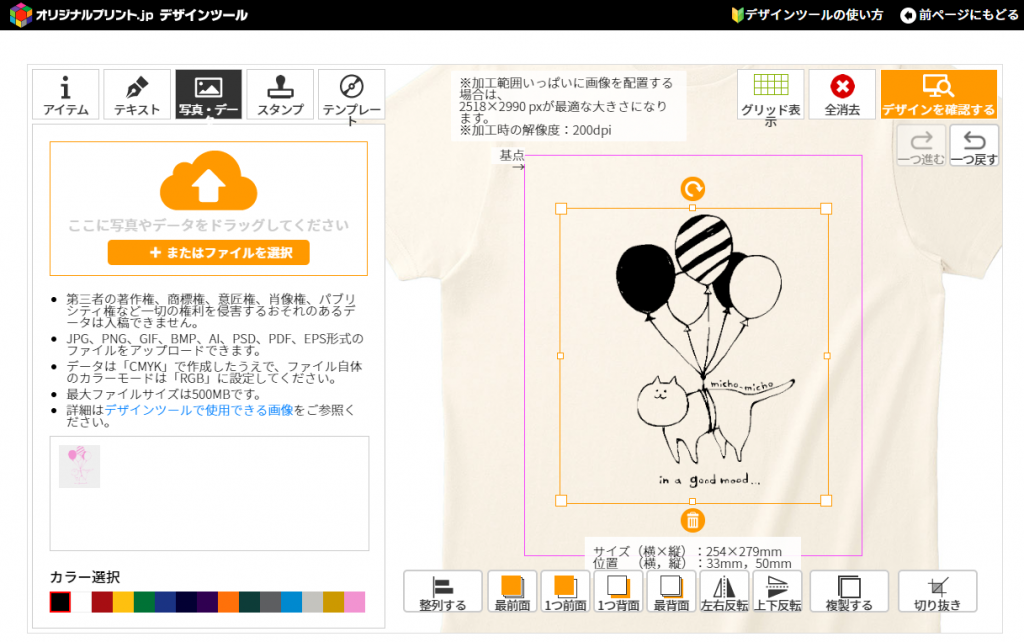Send artwork to 最背面 (backmost)

point(671,592)
